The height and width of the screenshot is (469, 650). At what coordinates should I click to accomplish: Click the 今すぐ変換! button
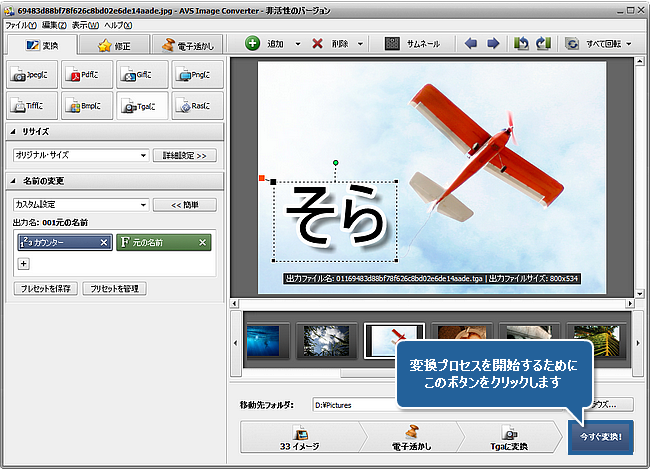[x=600, y=437]
